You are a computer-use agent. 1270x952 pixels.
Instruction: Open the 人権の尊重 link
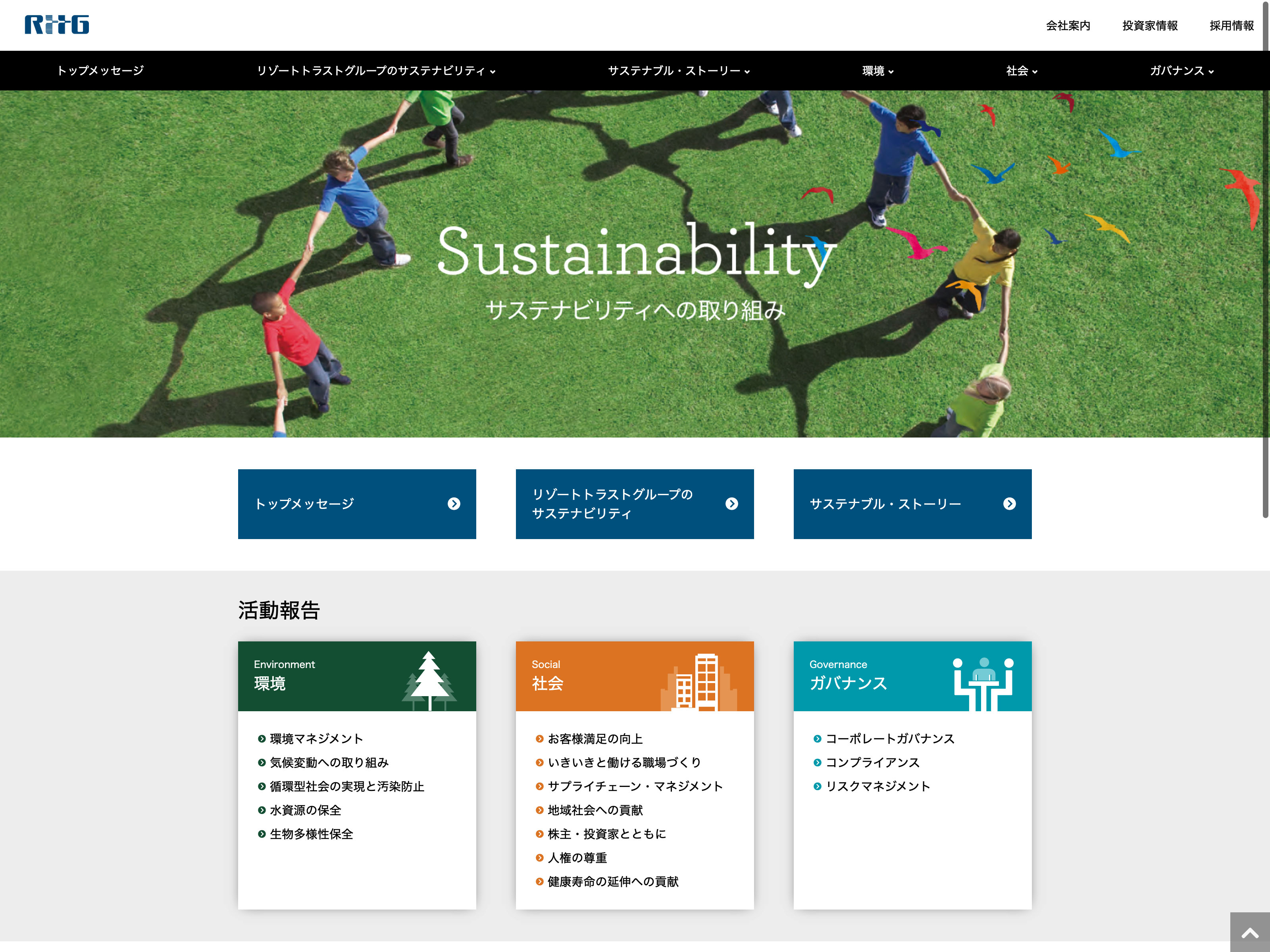coord(577,857)
